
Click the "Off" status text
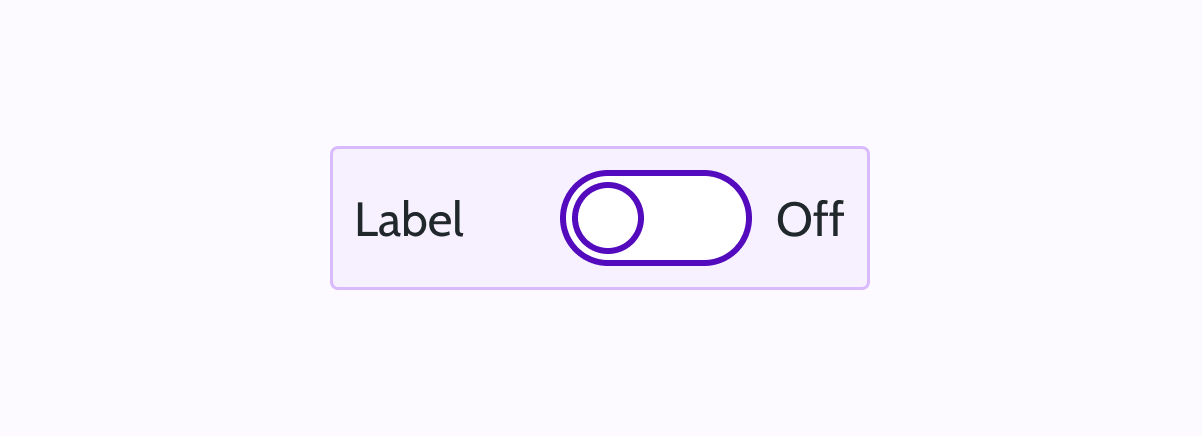[x=809, y=220]
